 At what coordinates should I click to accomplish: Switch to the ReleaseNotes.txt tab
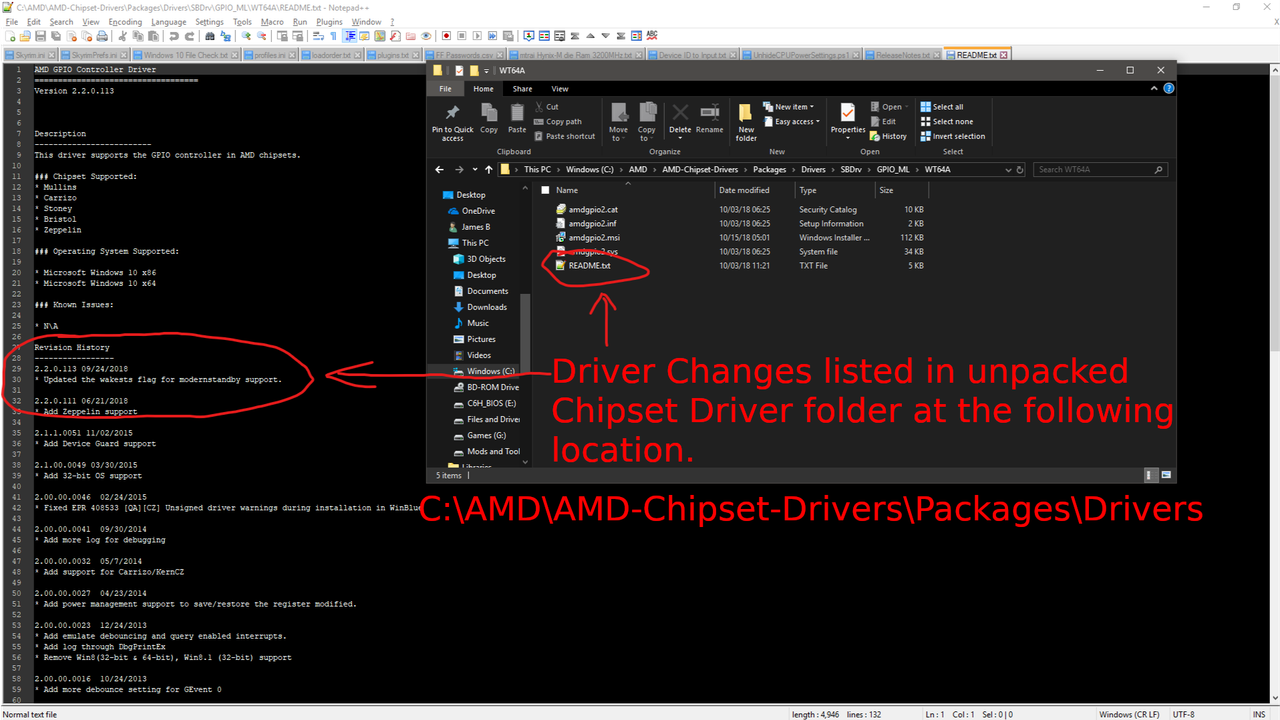[x=902, y=55]
